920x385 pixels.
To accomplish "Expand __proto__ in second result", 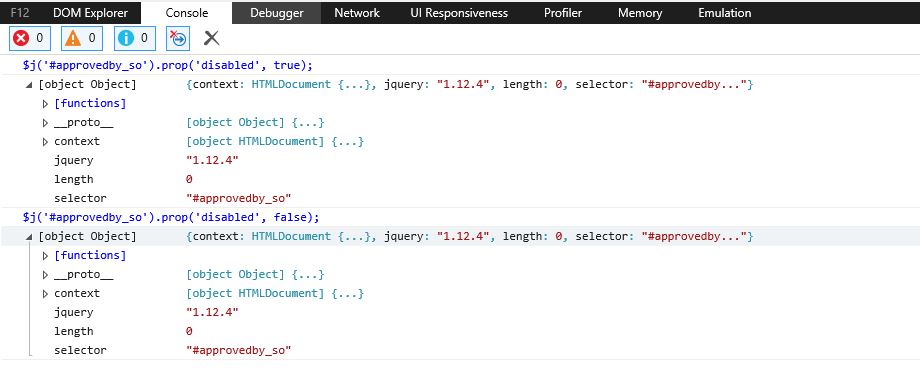I will click(x=45, y=275).
